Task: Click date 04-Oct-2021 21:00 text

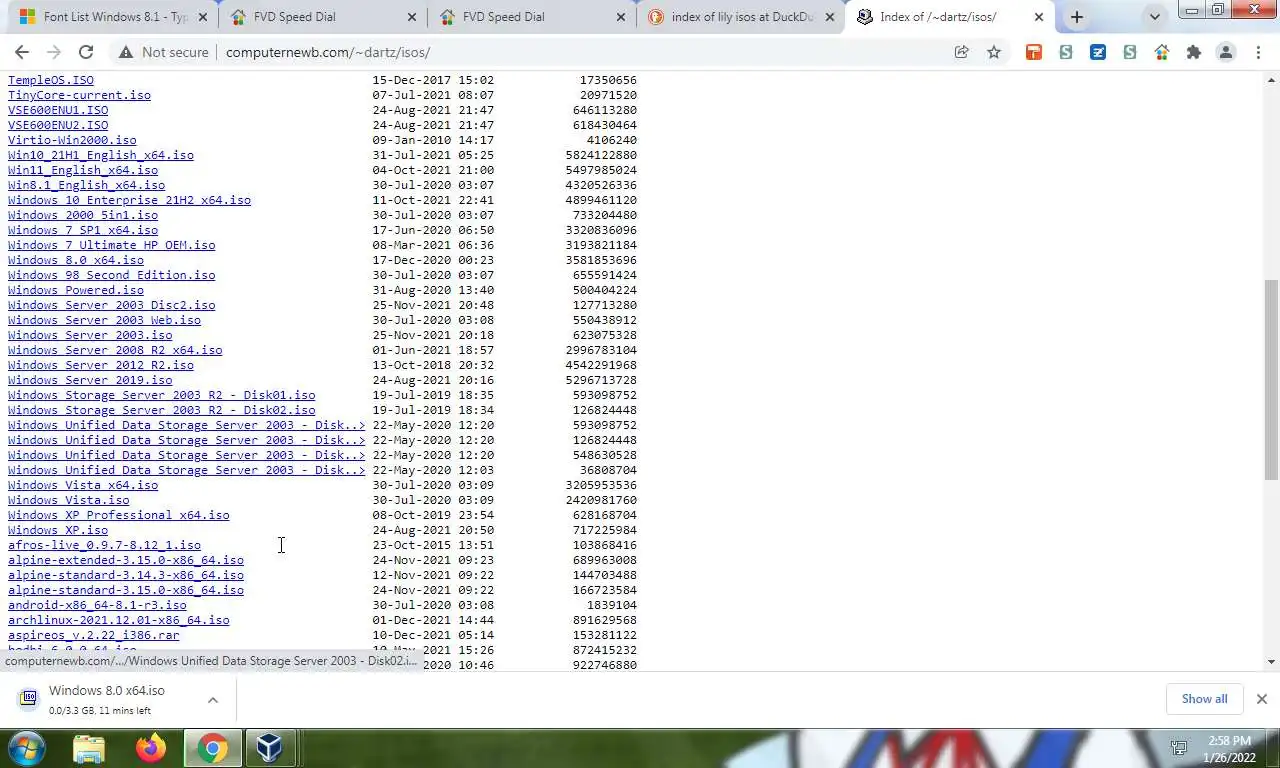Action: tap(433, 170)
